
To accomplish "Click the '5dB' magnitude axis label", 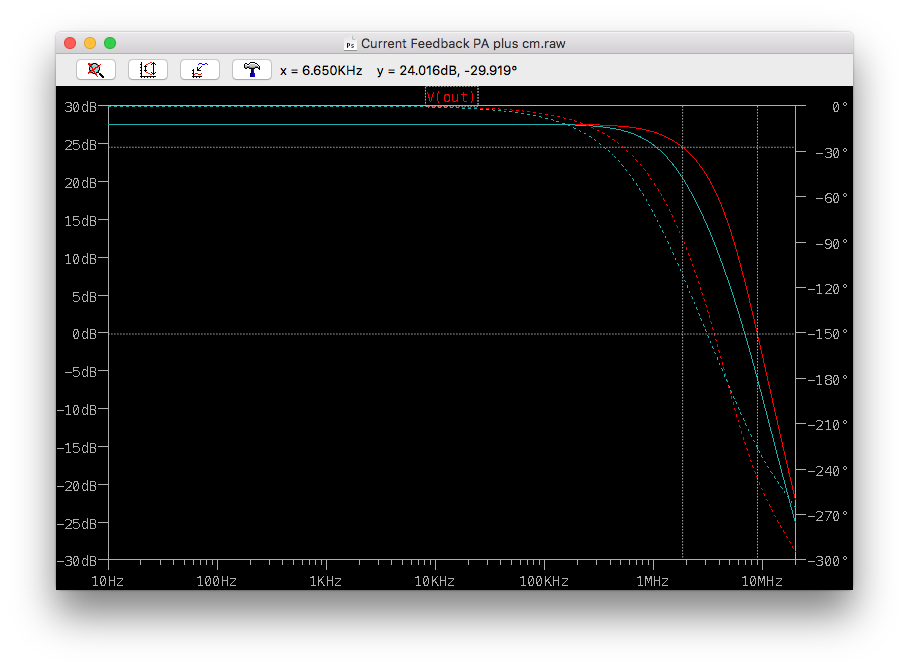I will 84,297.
